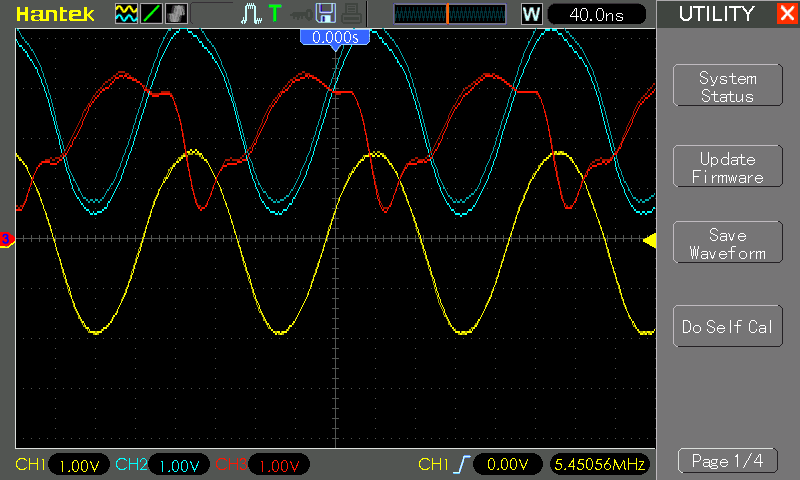
Task: Open System Status
Action: (x=728, y=85)
